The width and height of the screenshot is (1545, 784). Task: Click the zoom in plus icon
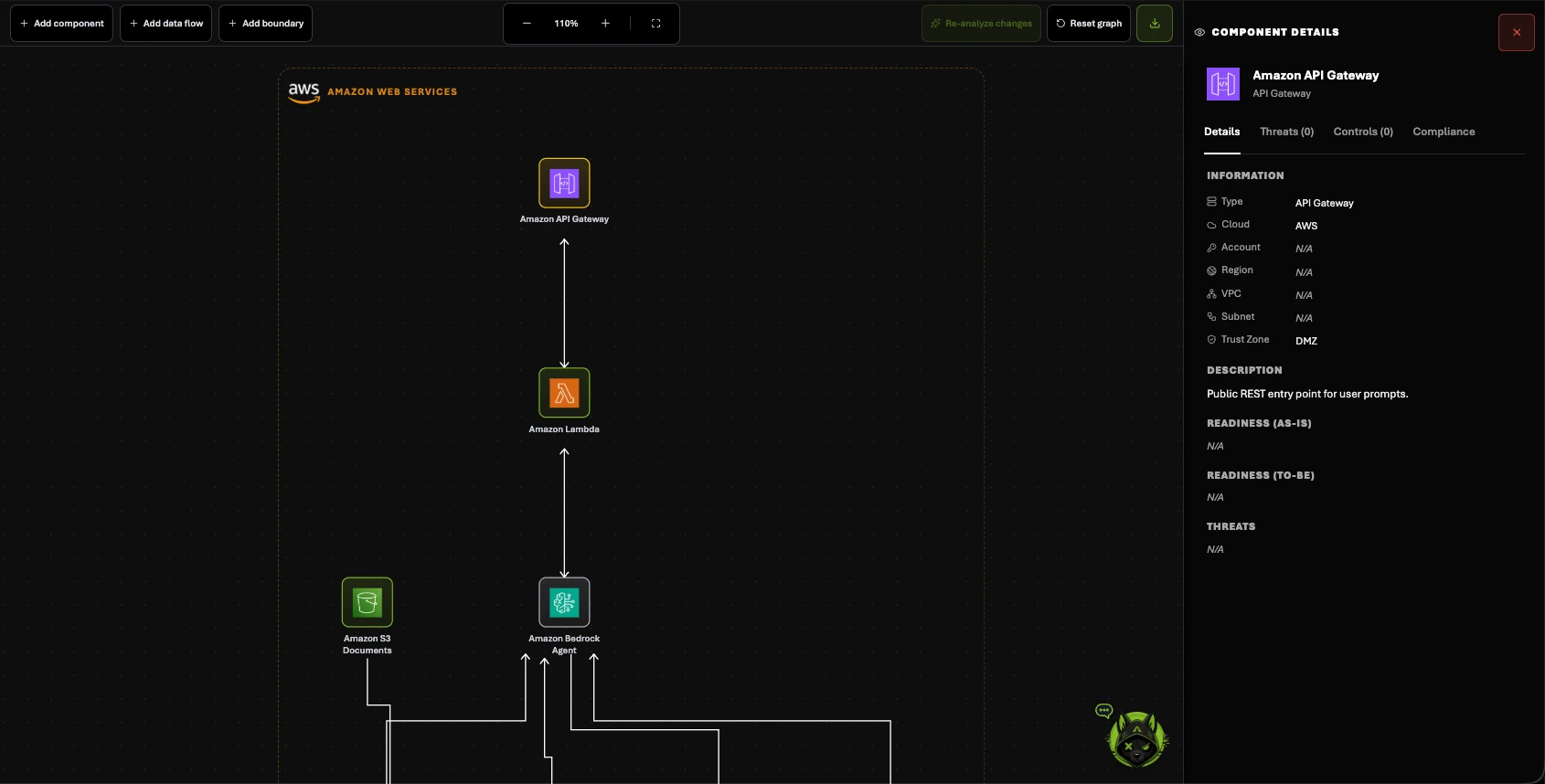(x=605, y=24)
